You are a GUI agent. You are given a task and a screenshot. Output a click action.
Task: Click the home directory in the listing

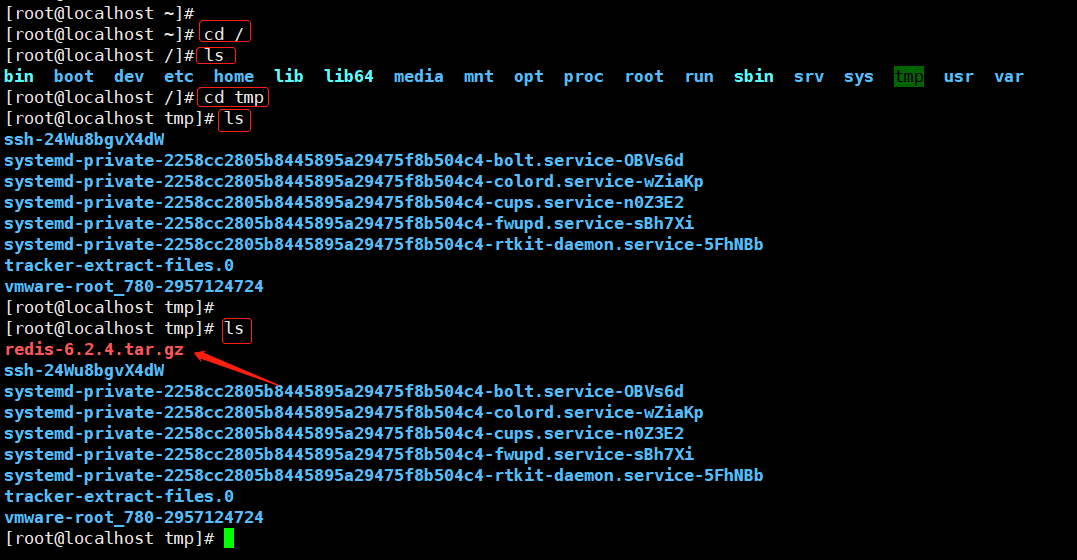click(x=234, y=77)
